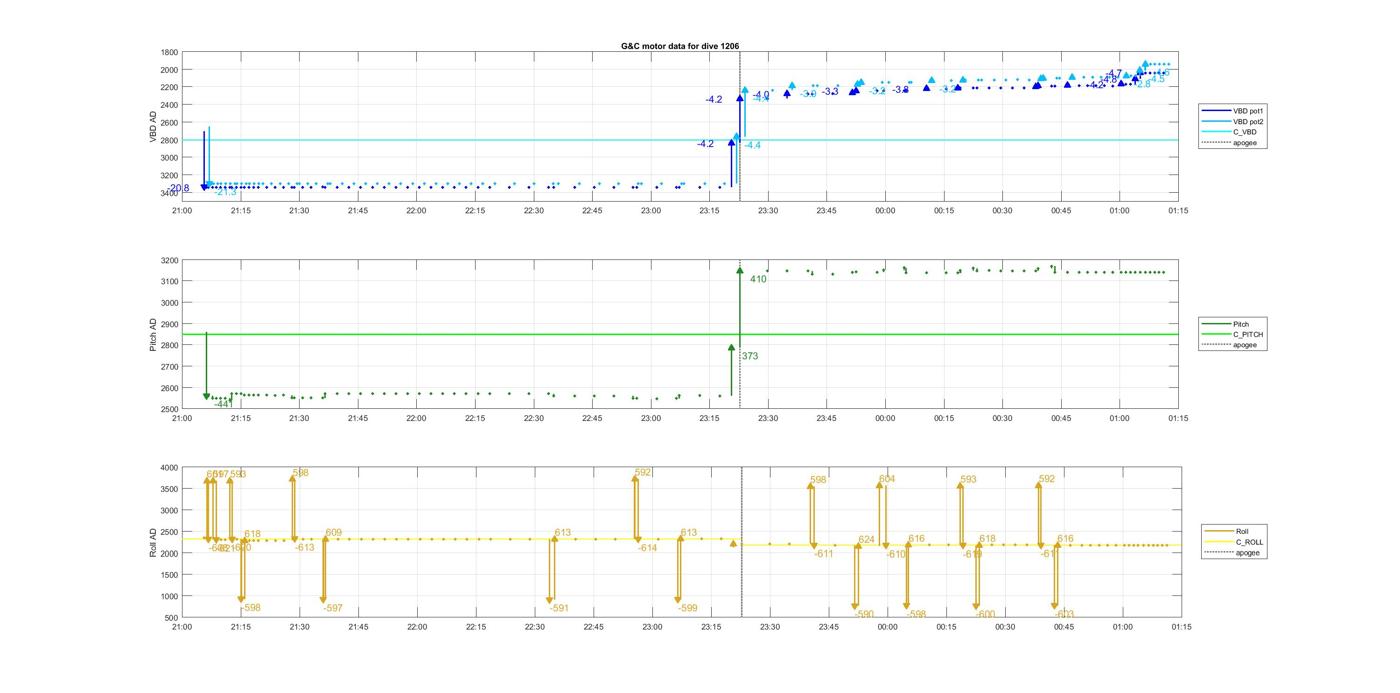Click the "410" pitch move label
The image size is (1400, 693).
(x=758, y=279)
